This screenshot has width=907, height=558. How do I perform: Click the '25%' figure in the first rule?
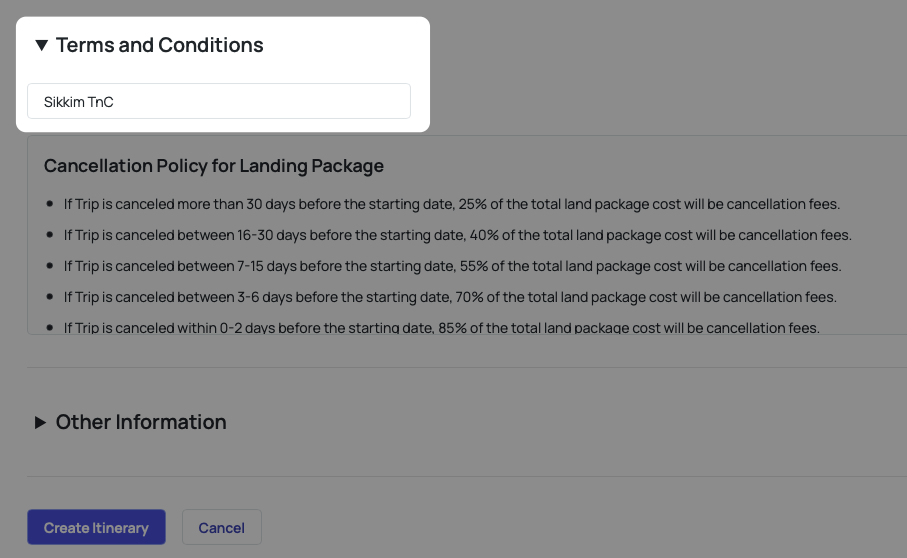point(473,204)
